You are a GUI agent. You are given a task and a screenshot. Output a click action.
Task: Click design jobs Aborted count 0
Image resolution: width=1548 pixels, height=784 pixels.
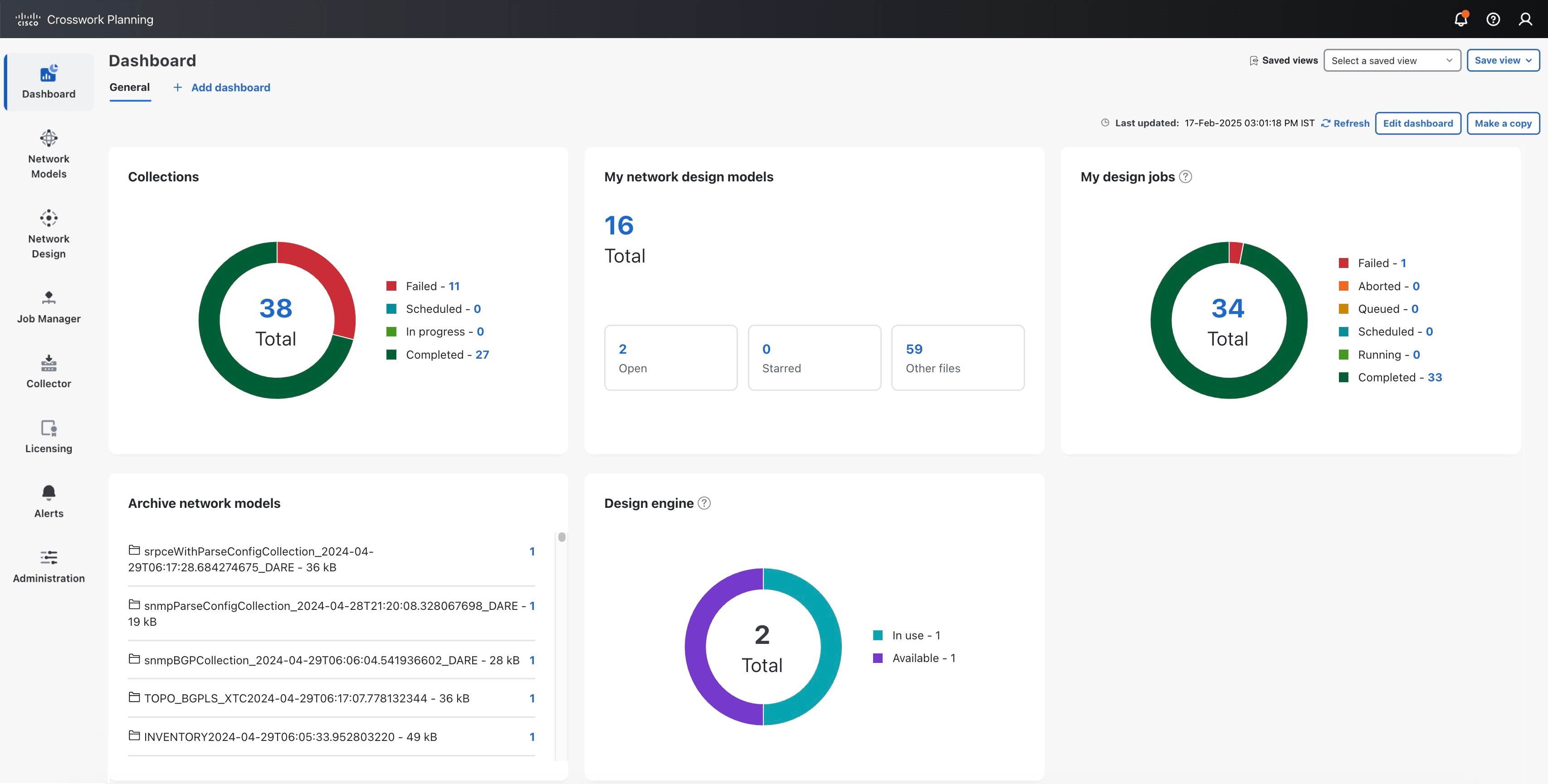pyautogui.click(x=1416, y=286)
